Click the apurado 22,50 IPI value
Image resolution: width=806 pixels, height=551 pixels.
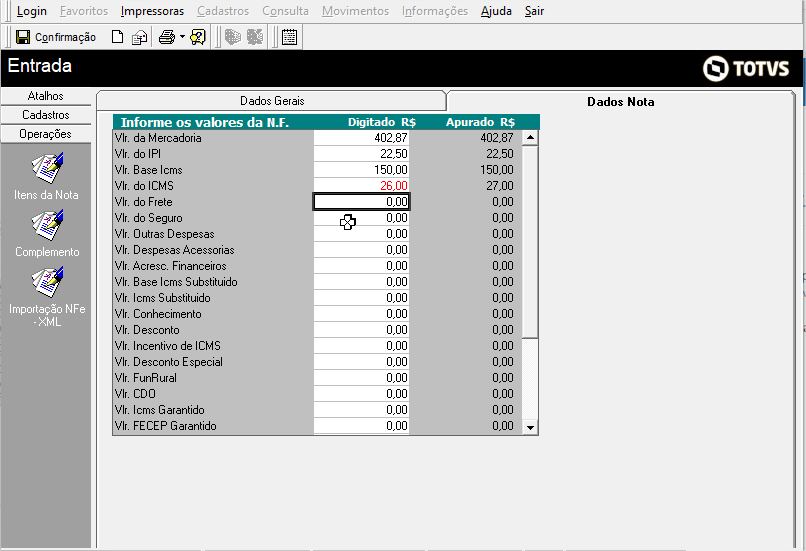tap(500, 154)
